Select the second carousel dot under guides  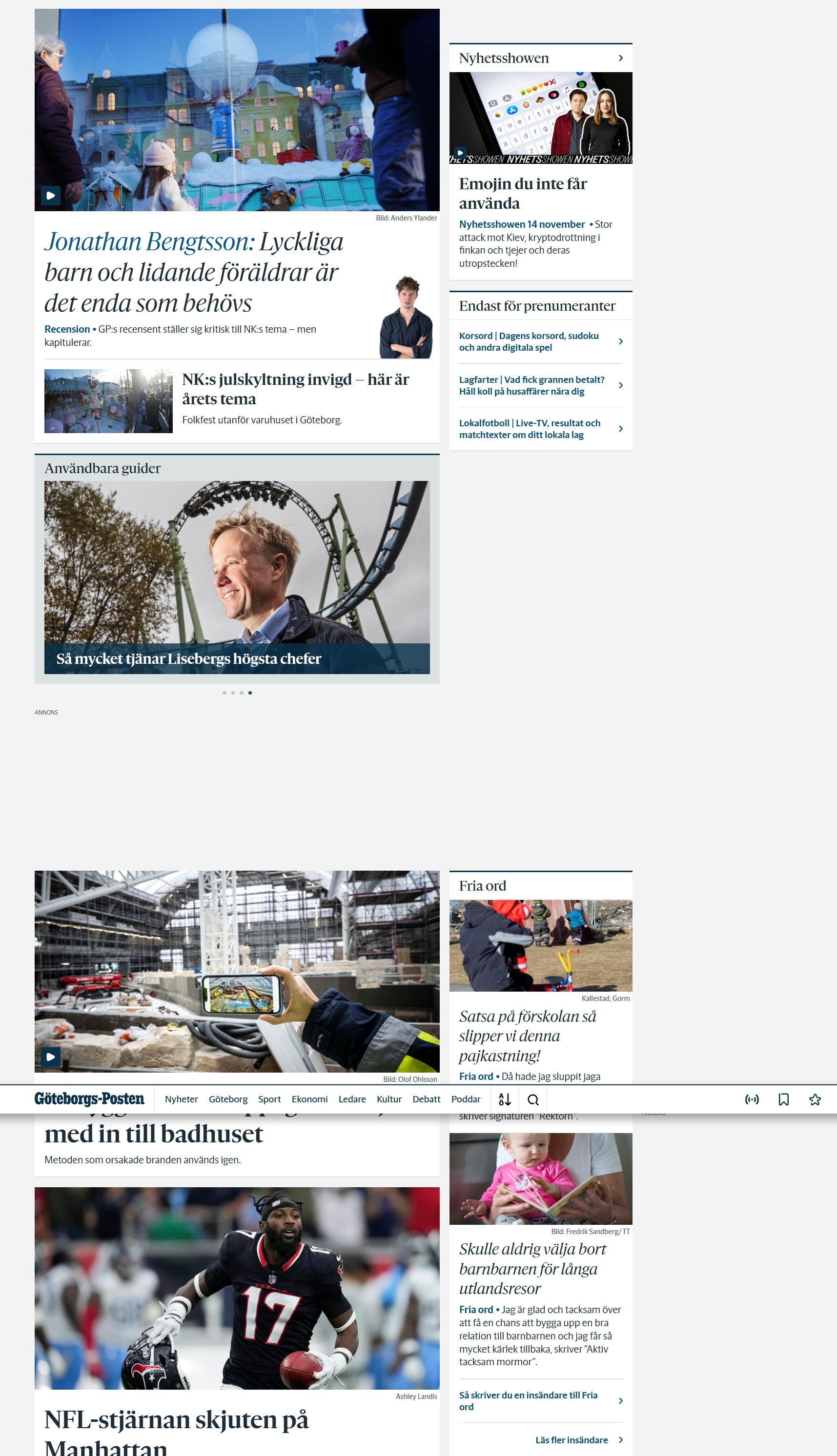coord(233,693)
